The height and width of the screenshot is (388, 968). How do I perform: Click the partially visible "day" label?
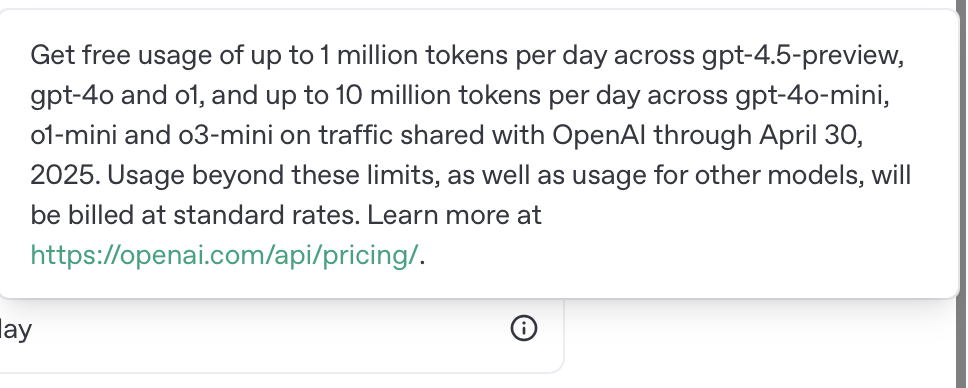tap(15, 329)
